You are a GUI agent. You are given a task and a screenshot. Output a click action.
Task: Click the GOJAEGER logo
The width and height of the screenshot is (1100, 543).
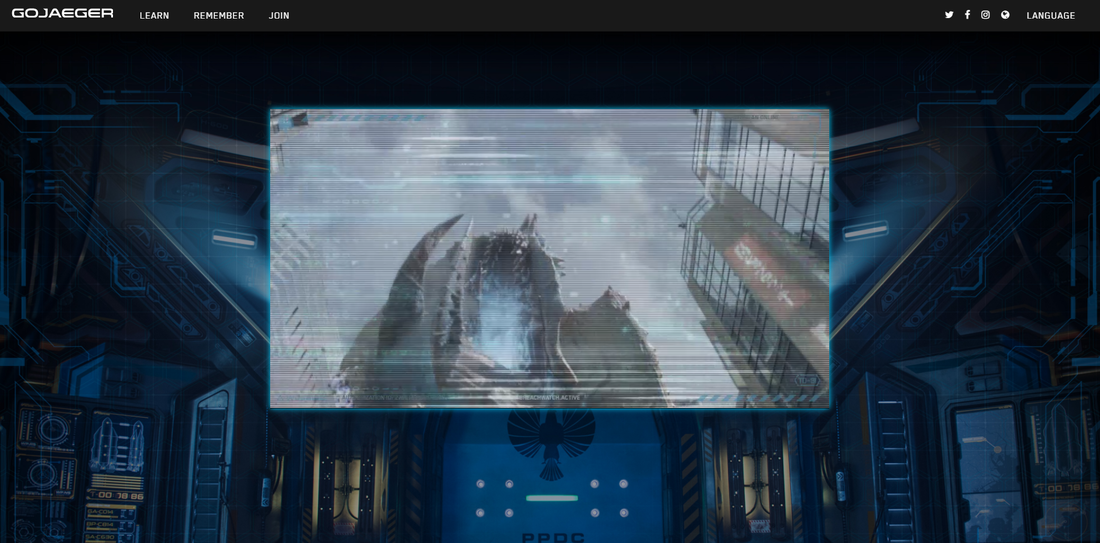coord(62,13)
